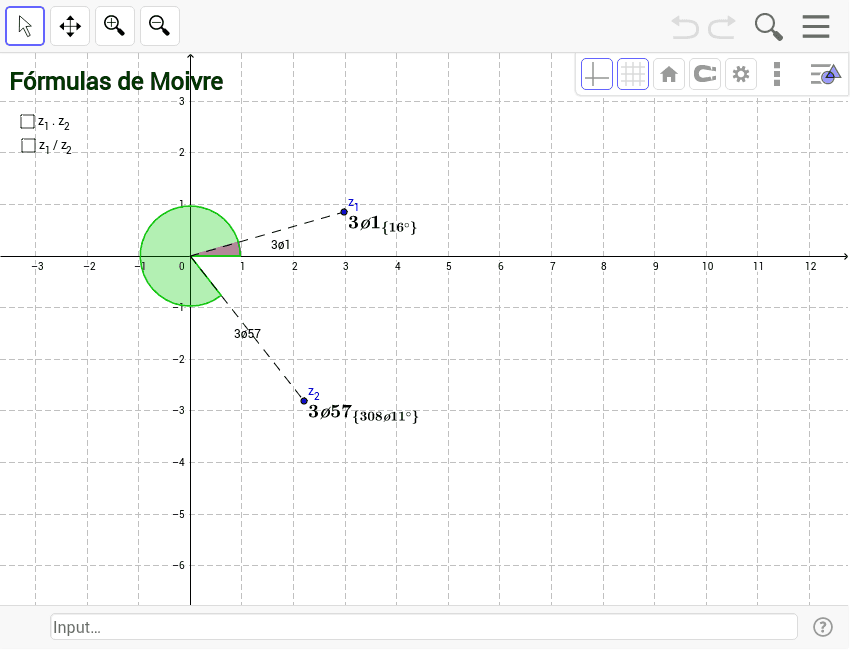Select the Move arrow tool
Screen dimensions: 850x650
pyautogui.click(x=25, y=26)
